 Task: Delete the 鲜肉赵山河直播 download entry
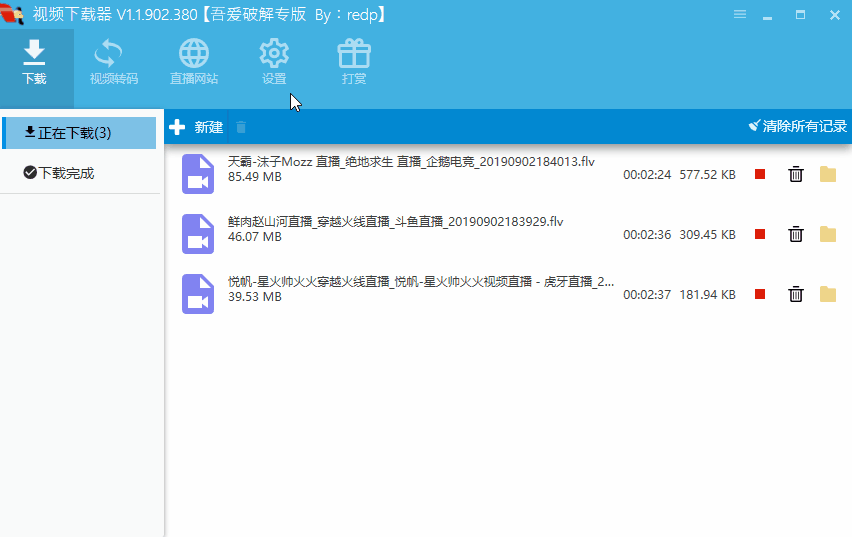(796, 234)
